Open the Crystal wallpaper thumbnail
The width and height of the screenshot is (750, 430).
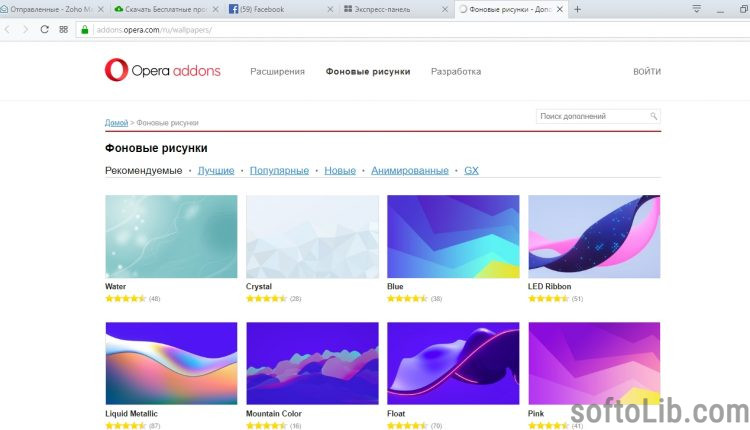(312, 236)
